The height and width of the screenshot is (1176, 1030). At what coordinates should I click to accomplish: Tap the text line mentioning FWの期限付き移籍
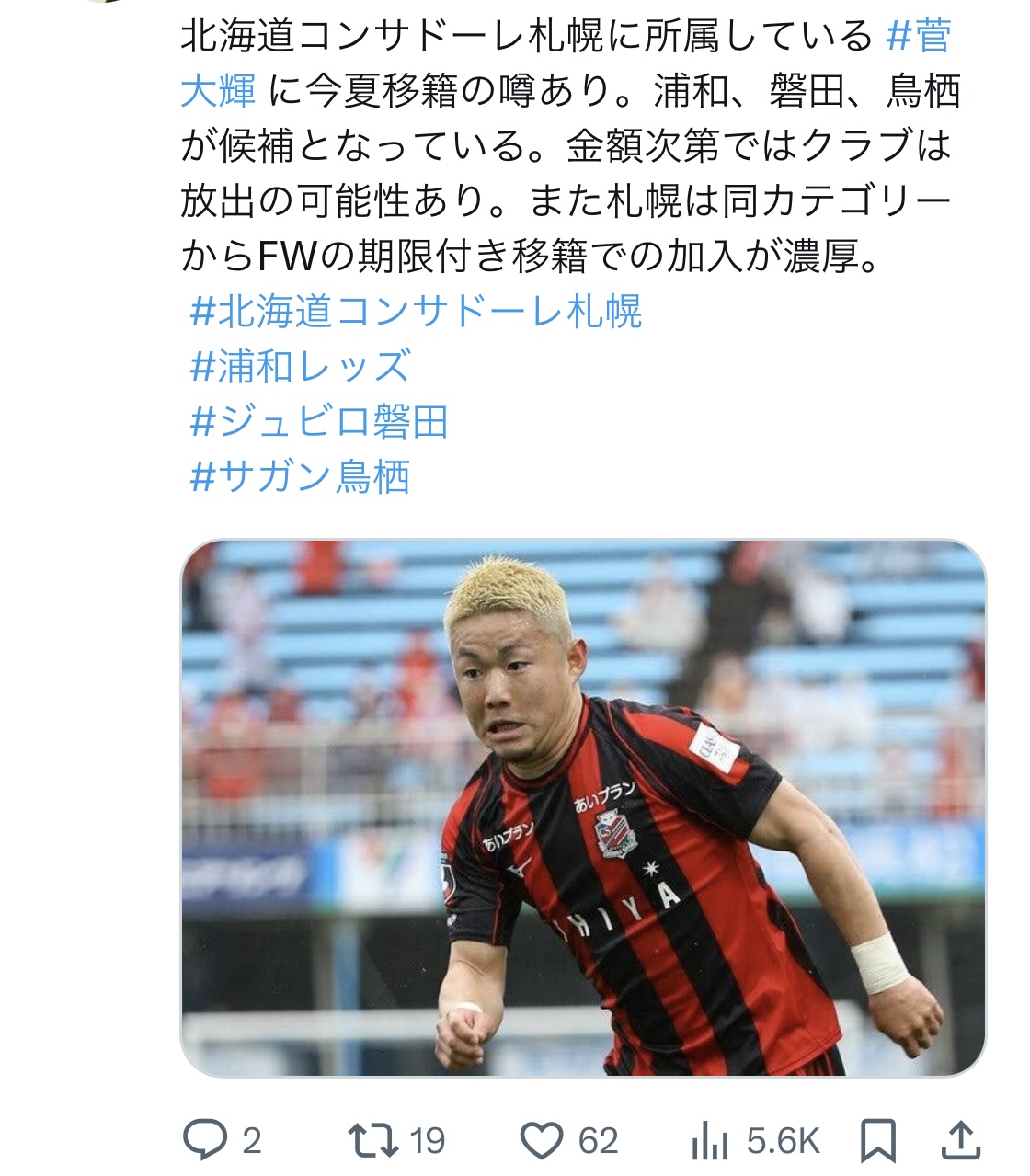click(x=531, y=257)
